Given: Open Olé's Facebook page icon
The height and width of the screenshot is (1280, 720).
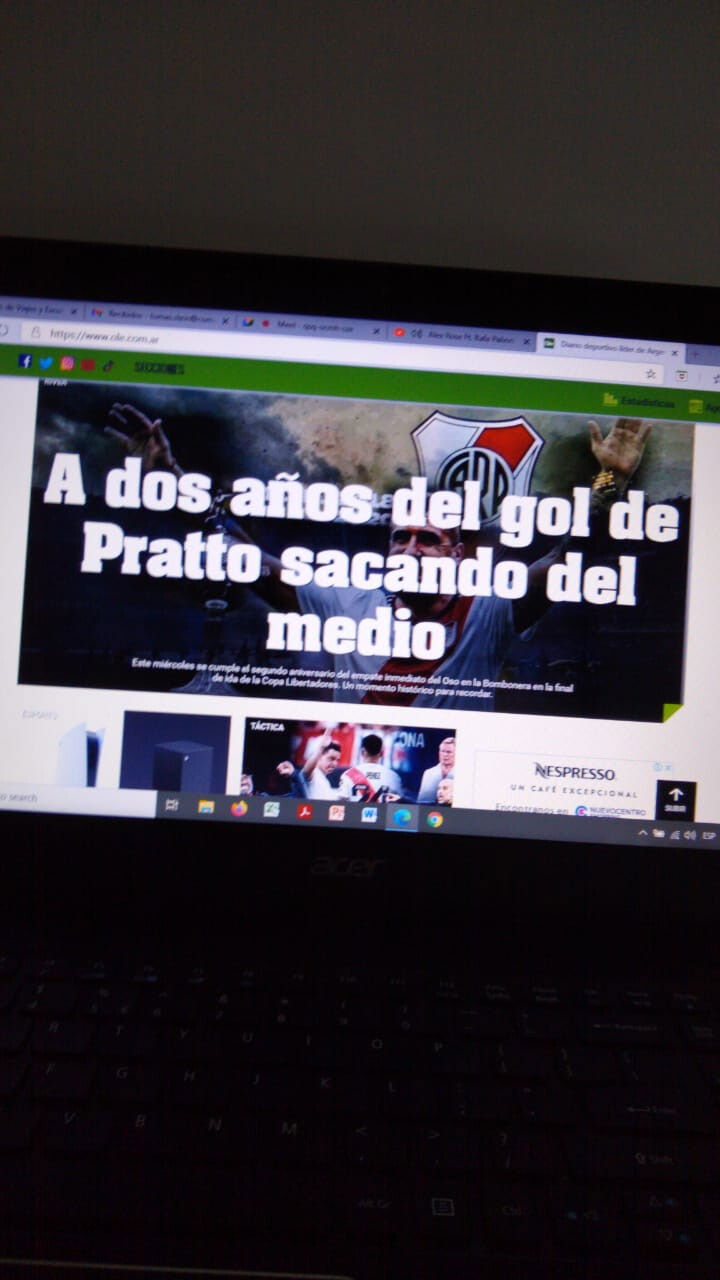Looking at the screenshot, I should coord(24,361).
